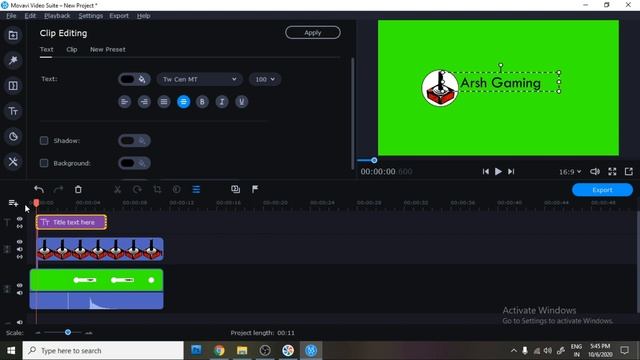Open the Tw Cen MT font dropdown
Viewport: 640px width, 360px height.
tap(200, 79)
